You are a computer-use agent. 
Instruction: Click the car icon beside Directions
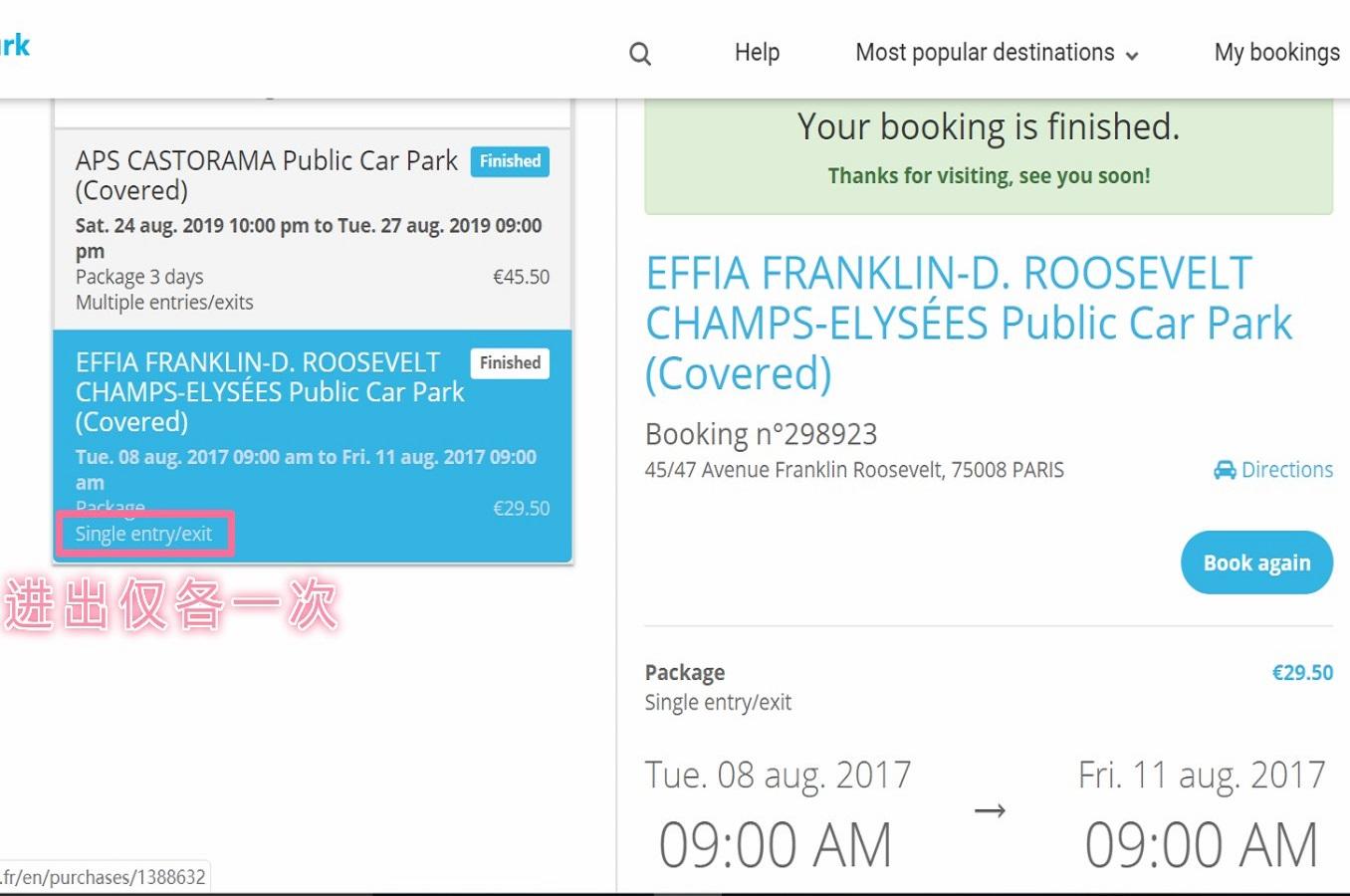[x=1225, y=470]
